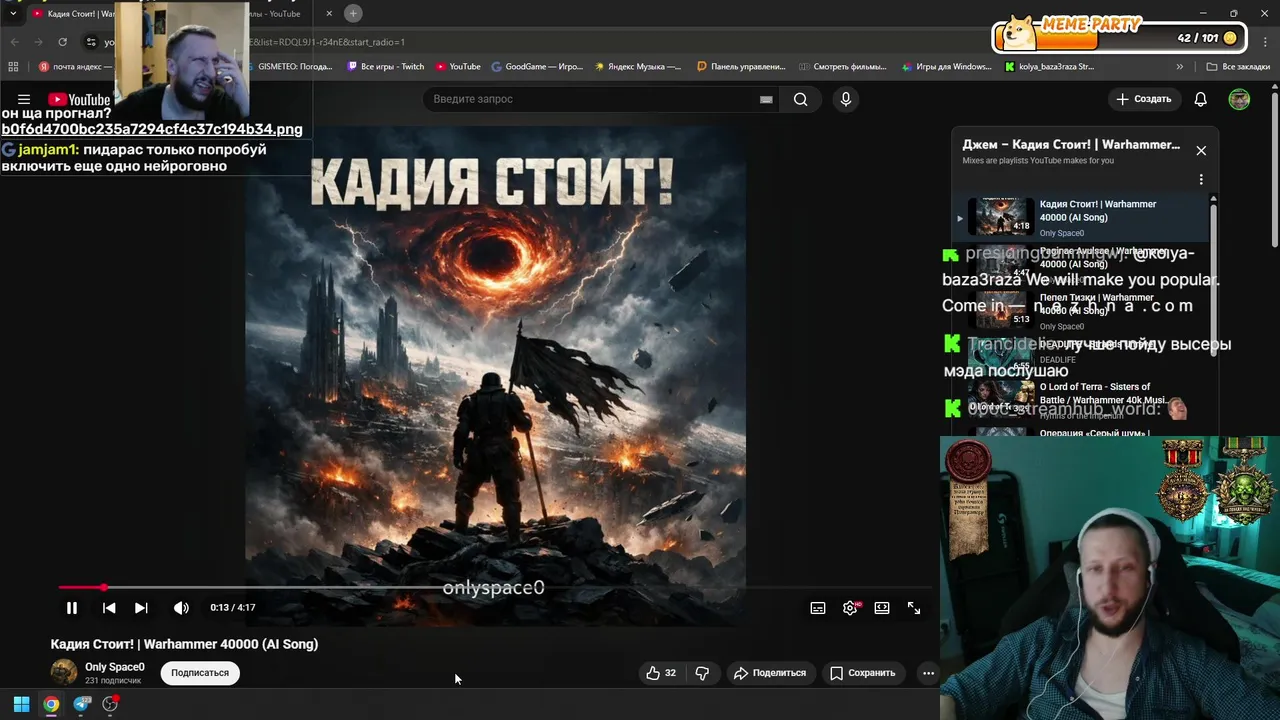The width and height of the screenshot is (1280, 720).
Task: Open YouTube notifications bell
Action: pos(1201,99)
